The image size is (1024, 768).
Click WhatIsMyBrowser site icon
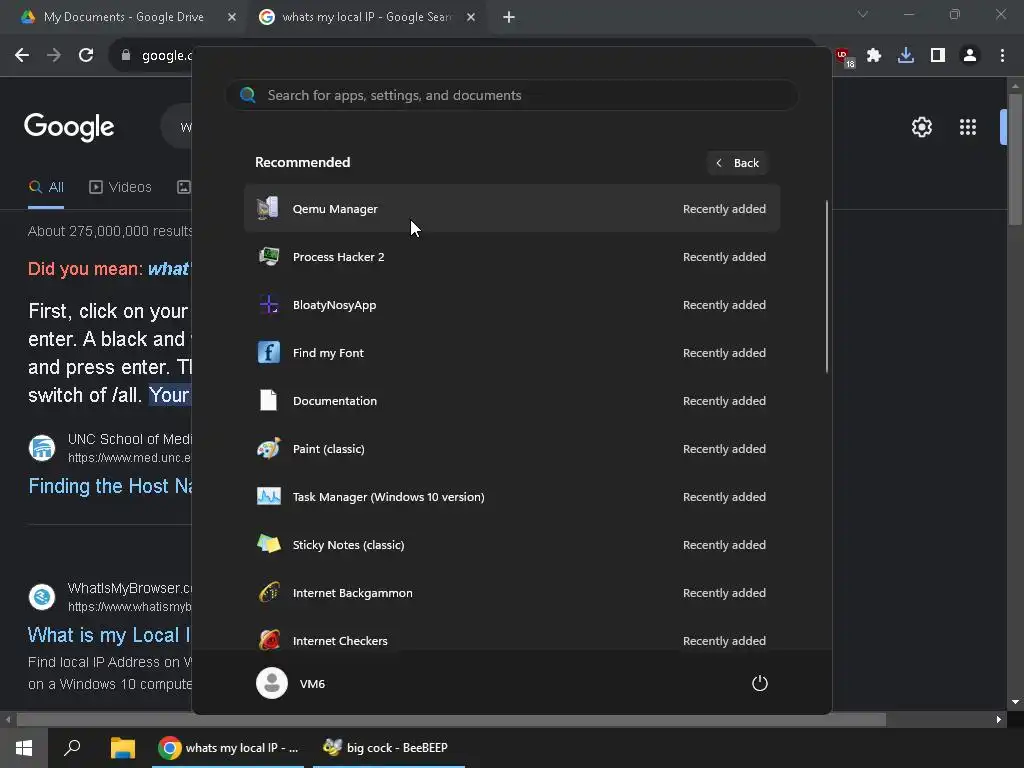[x=42, y=596]
